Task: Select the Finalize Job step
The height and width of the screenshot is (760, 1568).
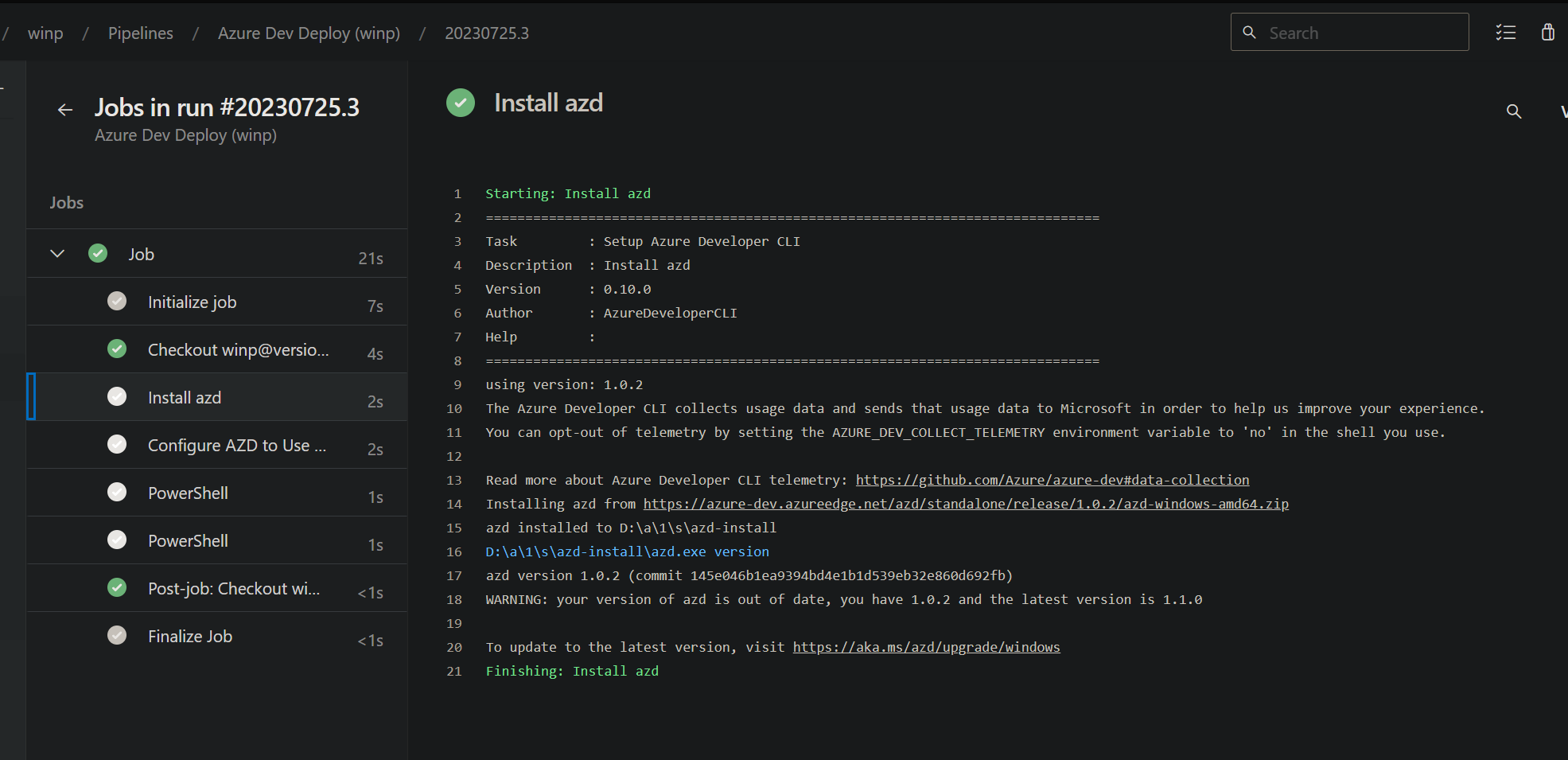Action: click(x=218, y=636)
